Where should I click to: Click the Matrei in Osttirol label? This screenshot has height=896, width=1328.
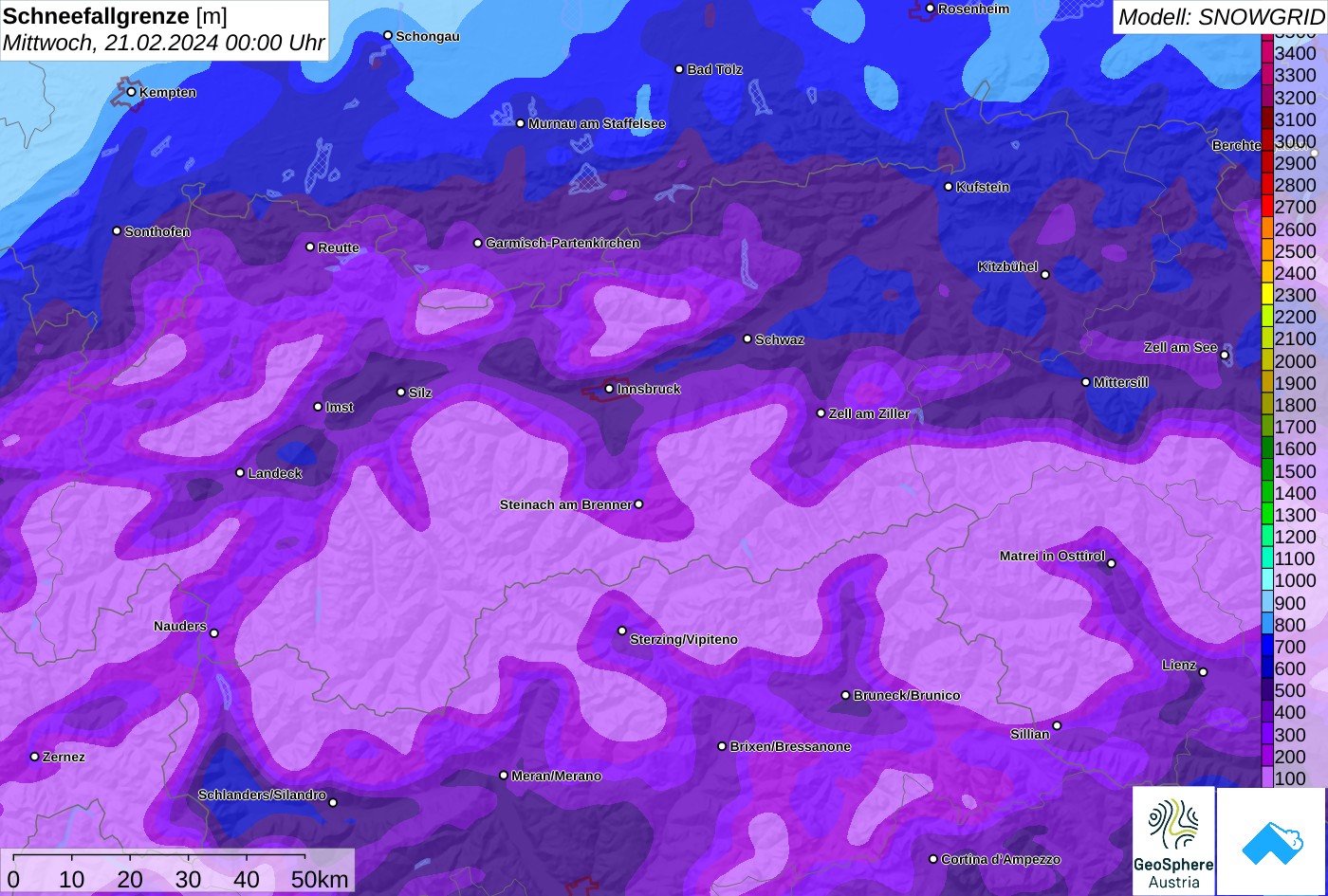coord(1052,556)
